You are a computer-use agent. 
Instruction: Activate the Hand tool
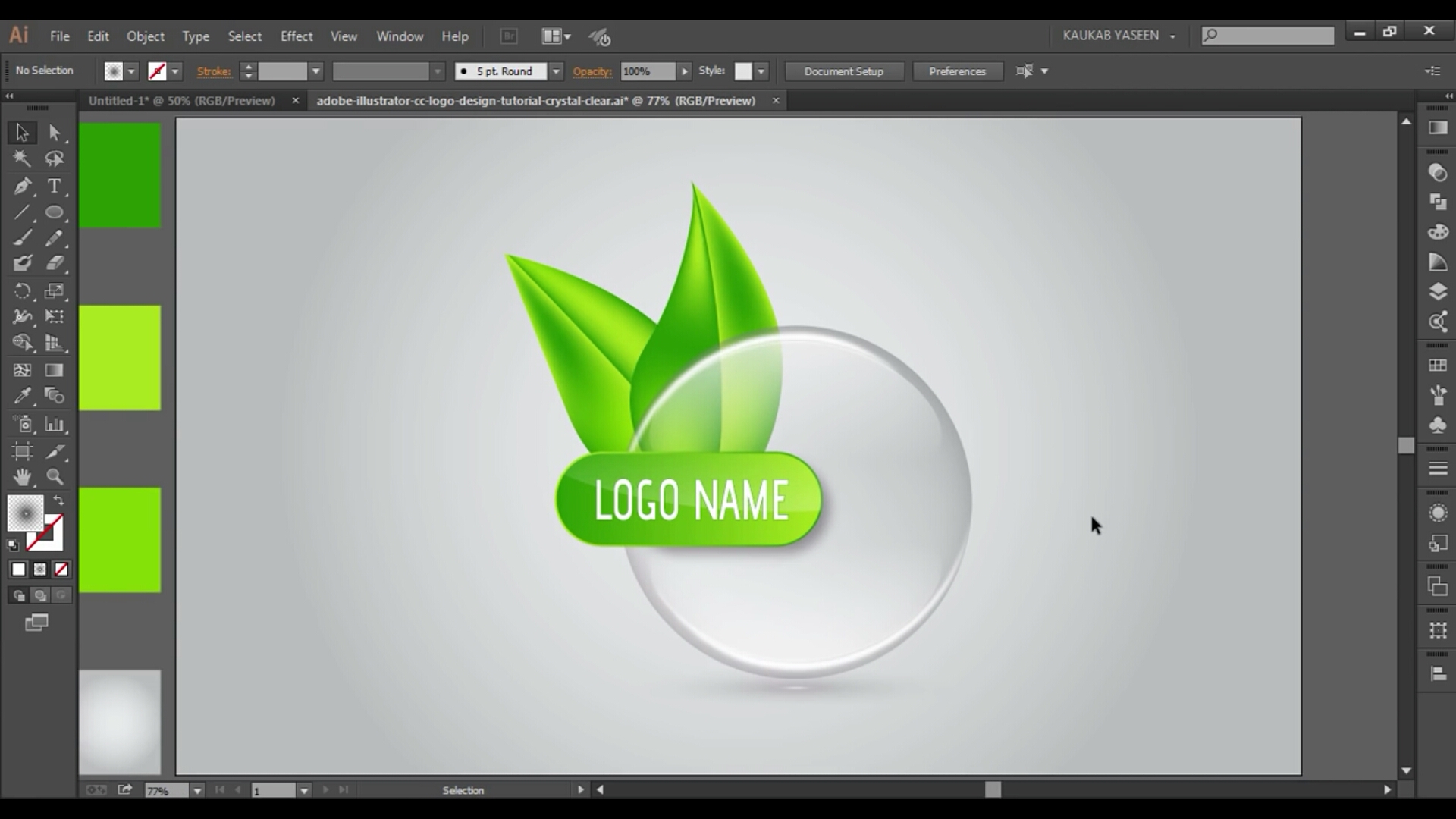tap(22, 477)
